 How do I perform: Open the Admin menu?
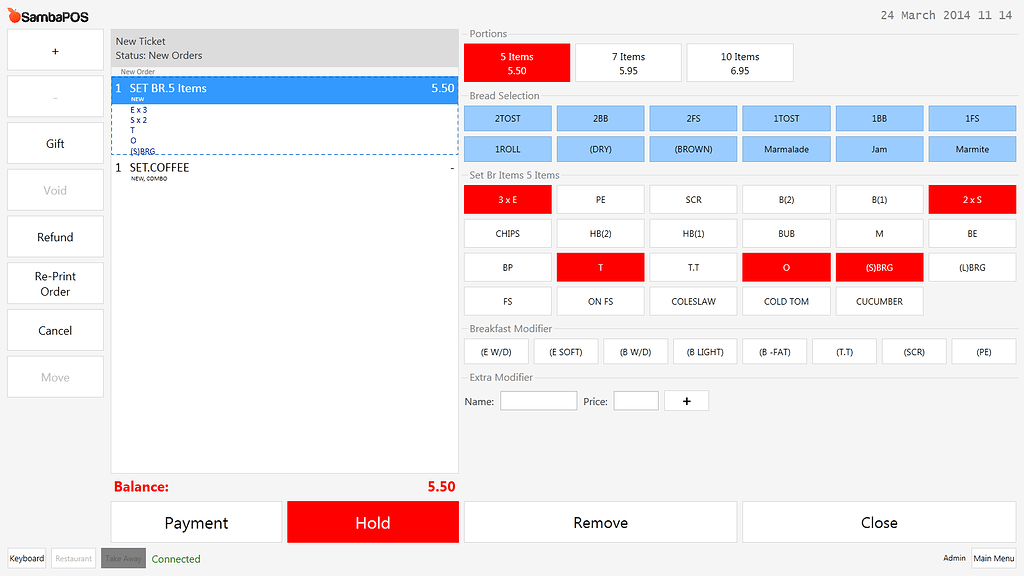click(954, 558)
